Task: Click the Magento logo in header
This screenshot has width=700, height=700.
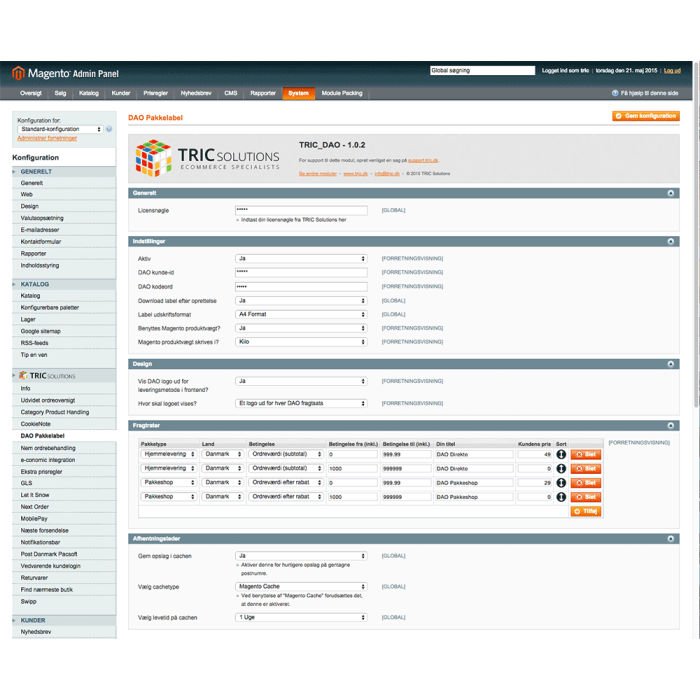Action: [65, 73]
